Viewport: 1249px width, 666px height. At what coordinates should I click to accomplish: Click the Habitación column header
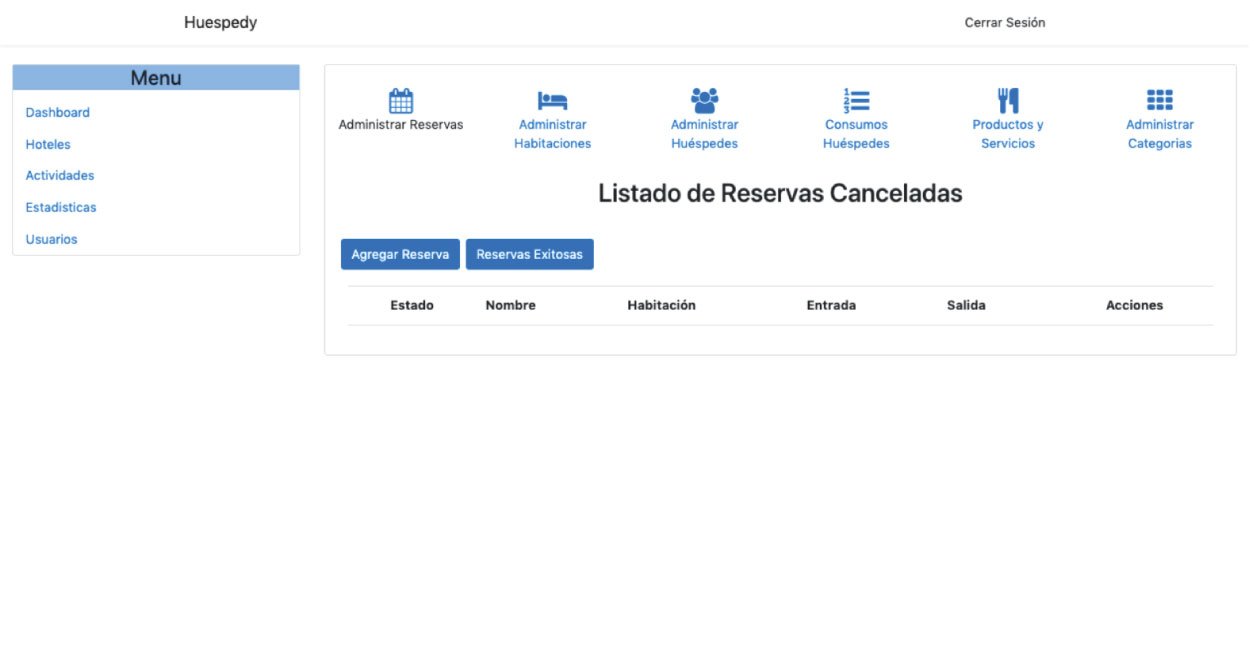[661, 306]
